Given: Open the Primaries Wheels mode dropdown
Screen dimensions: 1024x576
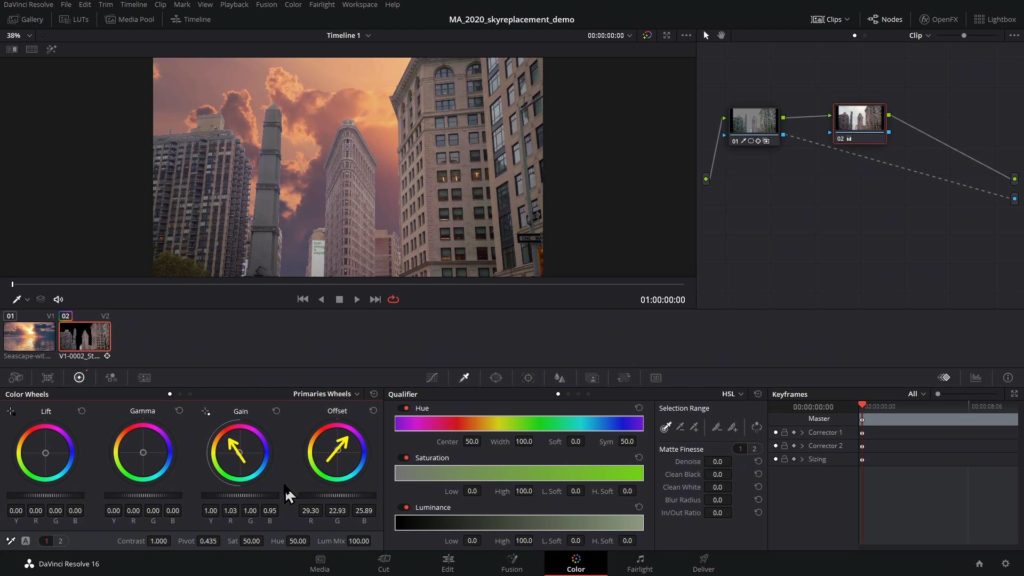Looking at the screenshot, I should coord(326,394).
